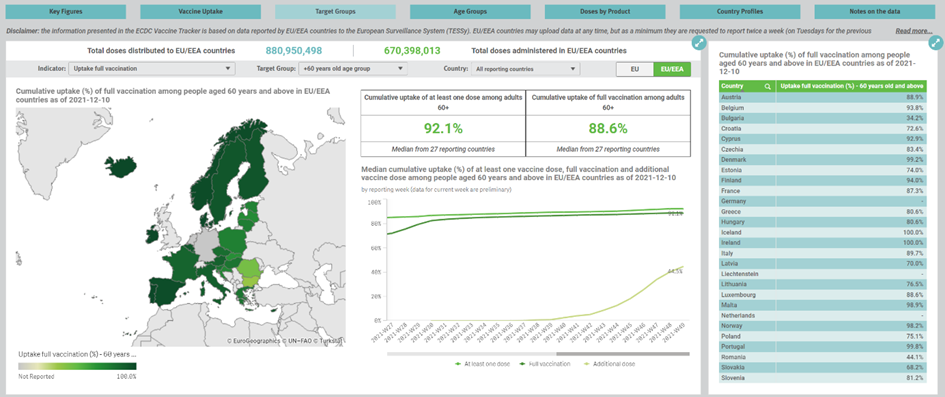Image resolution: width=945 pixels, height=397 pixels.
Task: Select the Netherlands row in the table
Action: pos(823,315)
